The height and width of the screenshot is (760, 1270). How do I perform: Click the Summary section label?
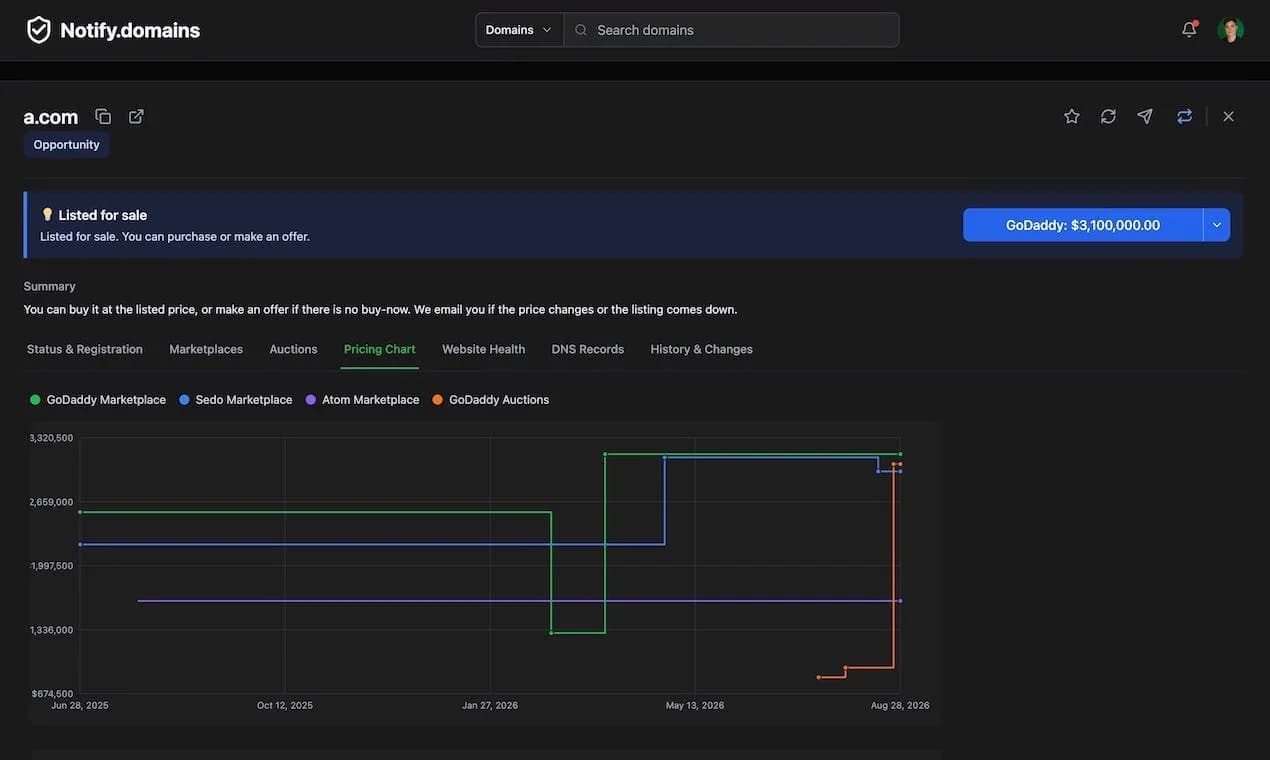(x=50, y=286)
